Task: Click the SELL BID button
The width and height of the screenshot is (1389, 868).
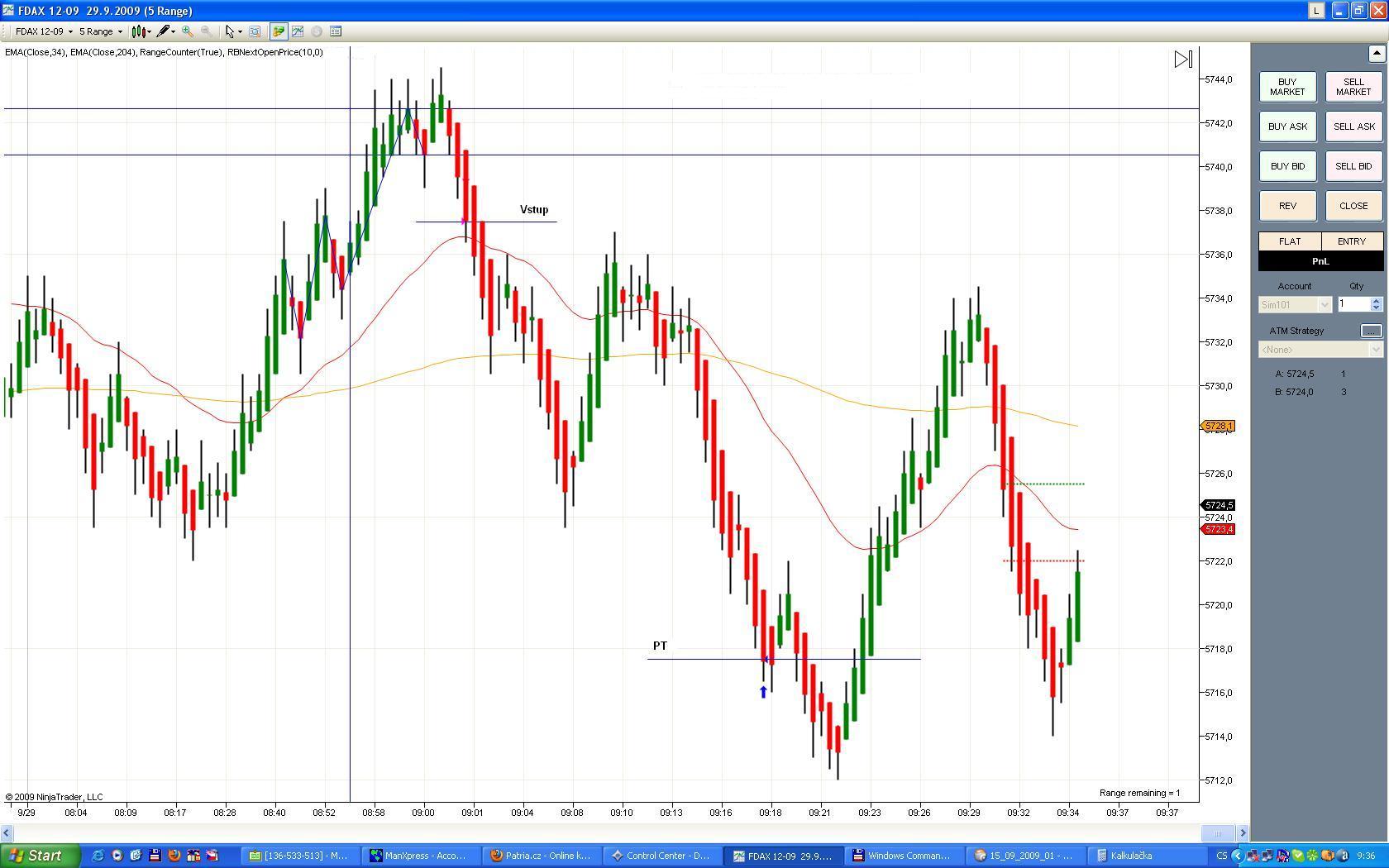Action: [1353, 166]
